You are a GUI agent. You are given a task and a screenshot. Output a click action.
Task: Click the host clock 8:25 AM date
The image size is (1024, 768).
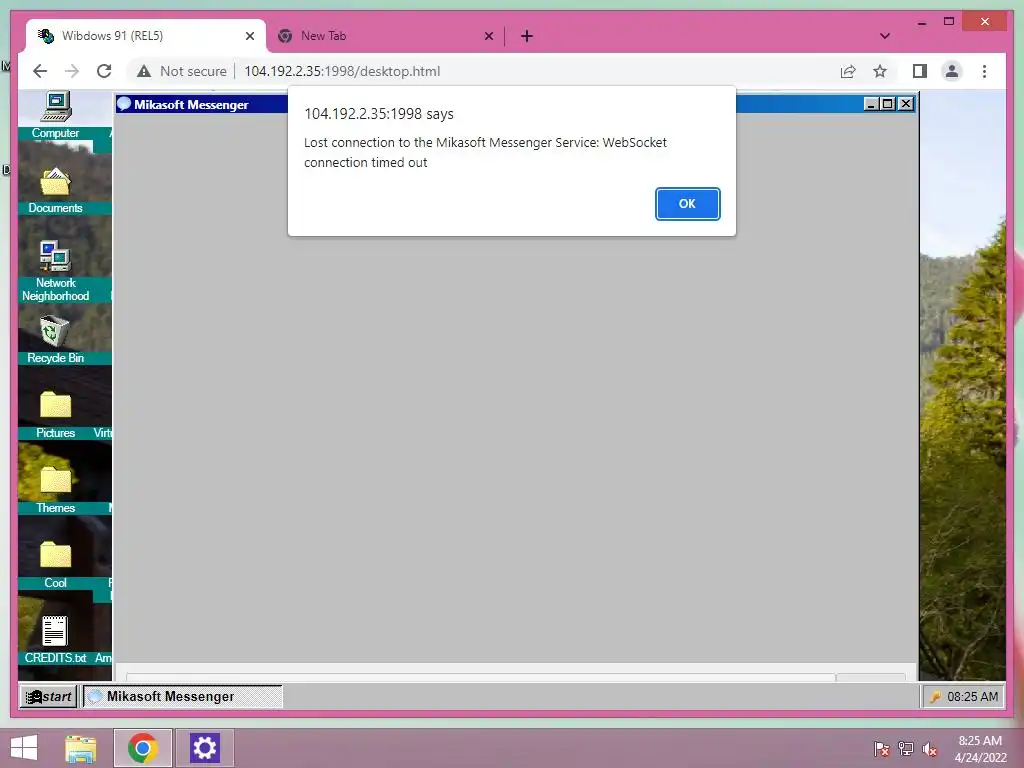(x=980, y=749)
